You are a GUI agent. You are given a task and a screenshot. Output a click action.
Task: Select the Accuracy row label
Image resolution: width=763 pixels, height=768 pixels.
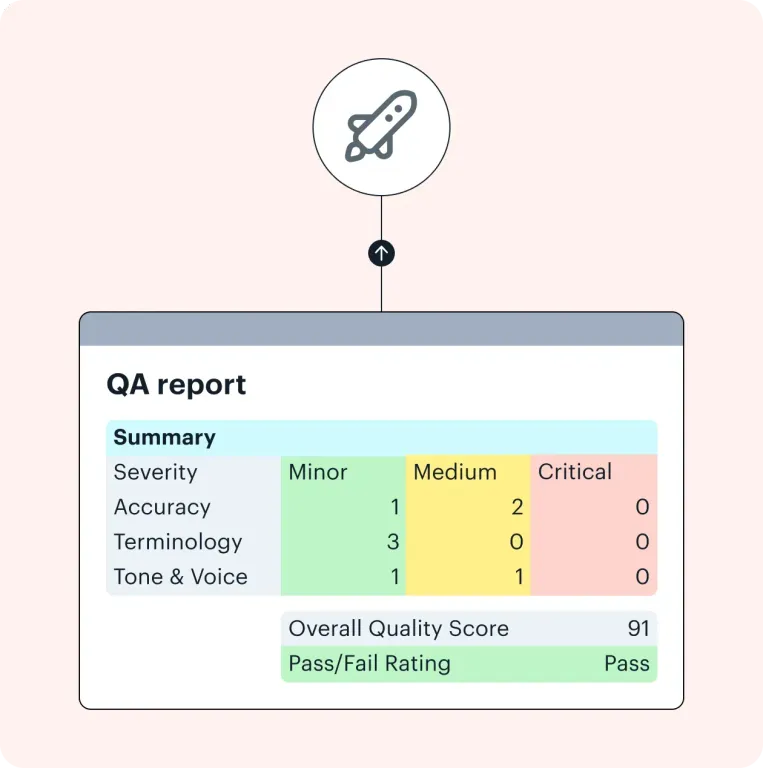tap(162, 507)
